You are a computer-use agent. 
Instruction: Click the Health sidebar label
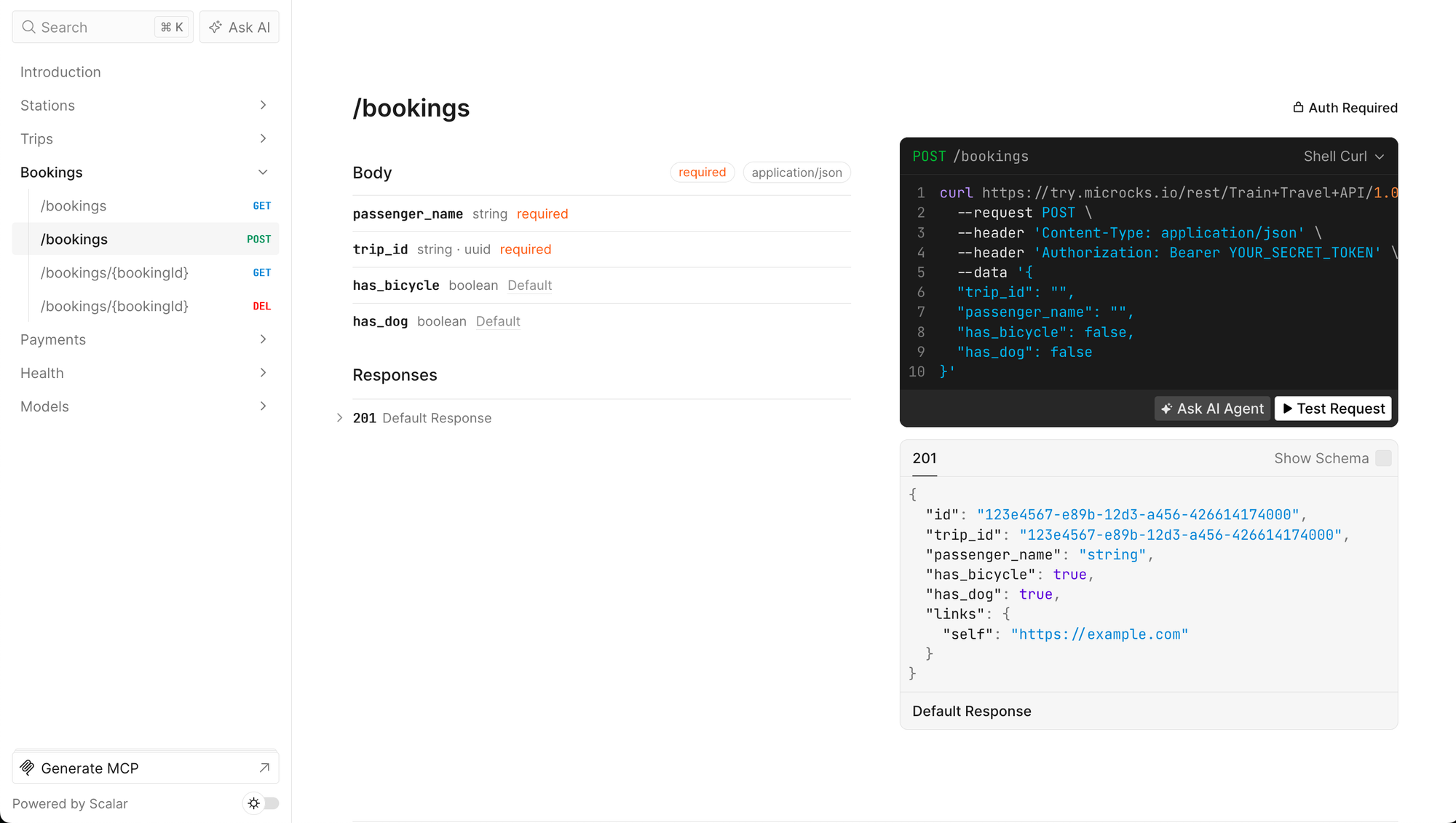click(x=42, y=374)
